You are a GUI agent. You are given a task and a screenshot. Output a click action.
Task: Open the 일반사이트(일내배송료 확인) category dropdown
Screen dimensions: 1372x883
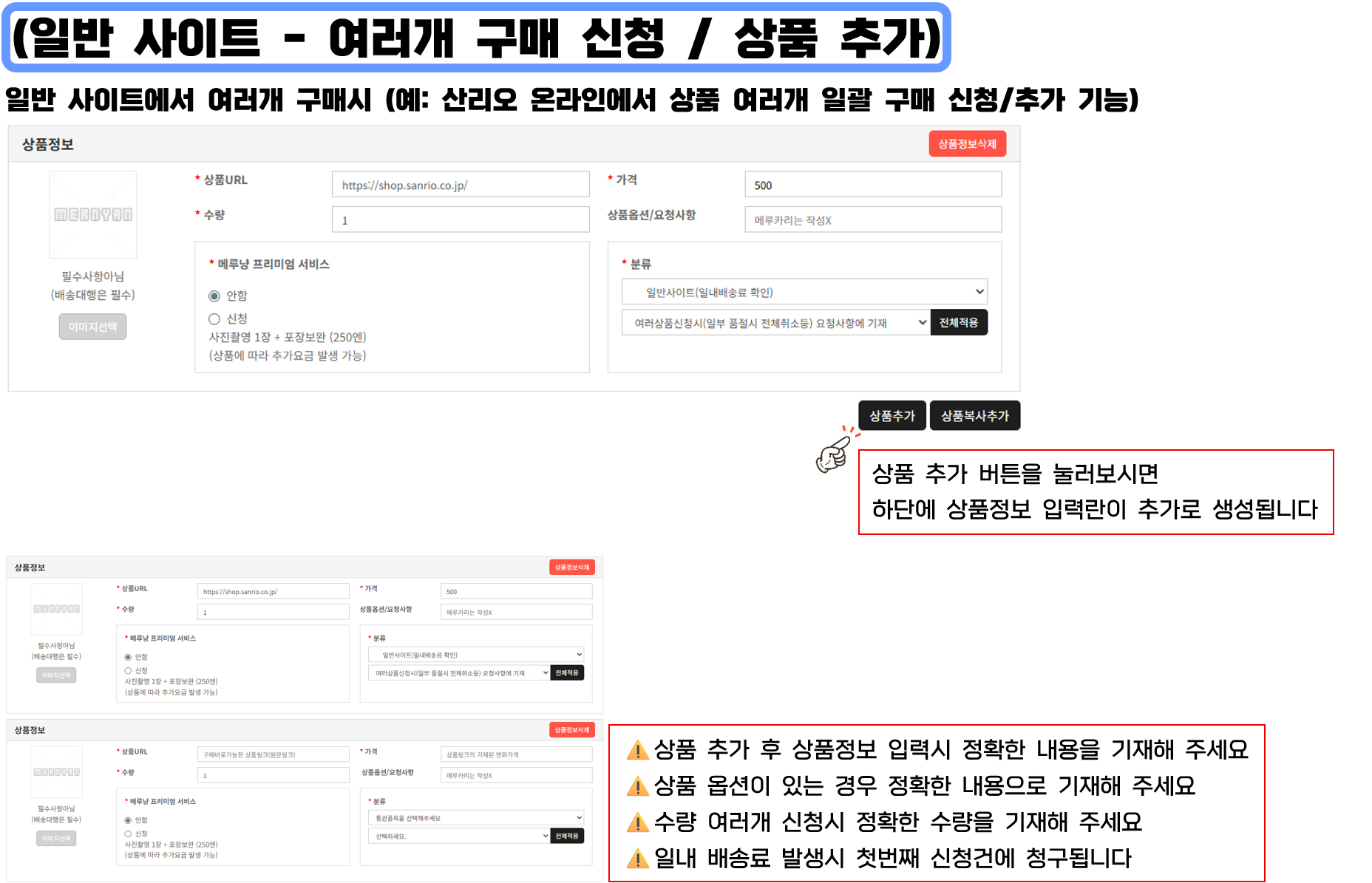click(804, 292)
